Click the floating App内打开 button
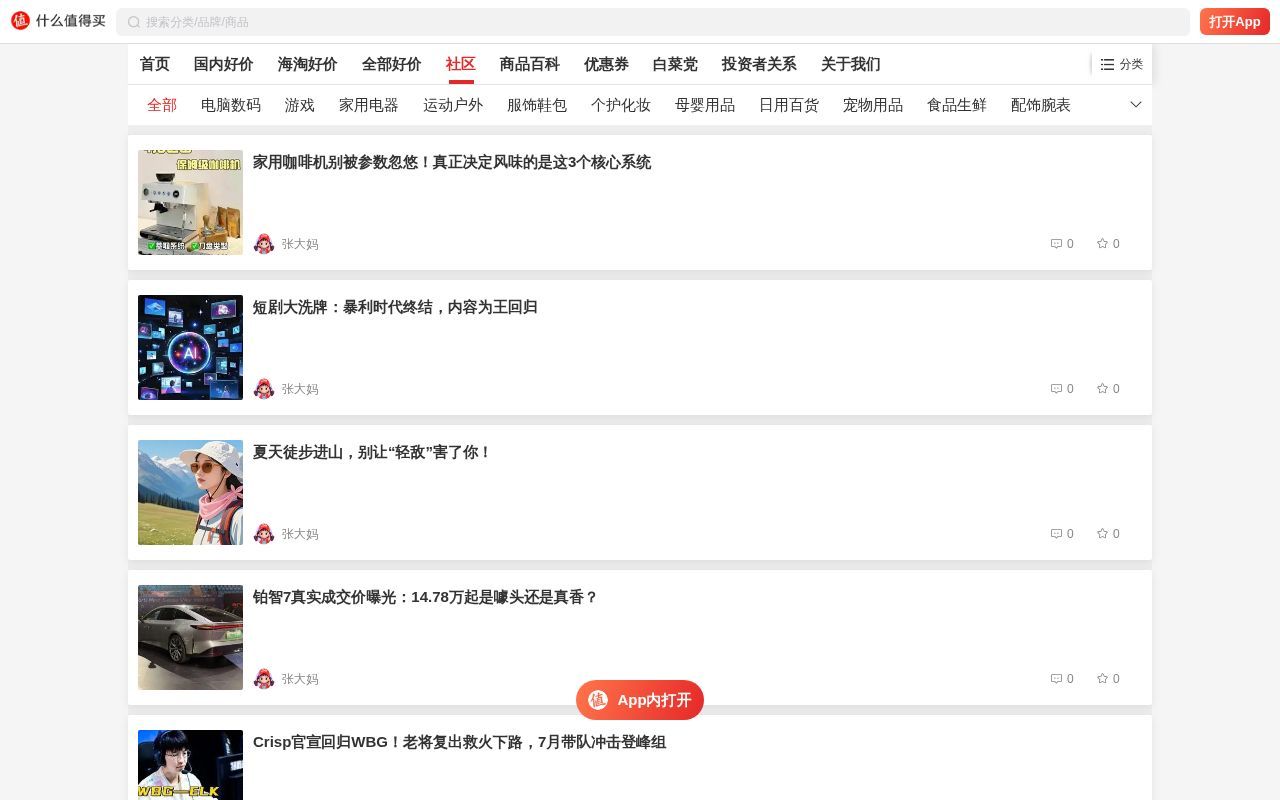 (640, 700)
